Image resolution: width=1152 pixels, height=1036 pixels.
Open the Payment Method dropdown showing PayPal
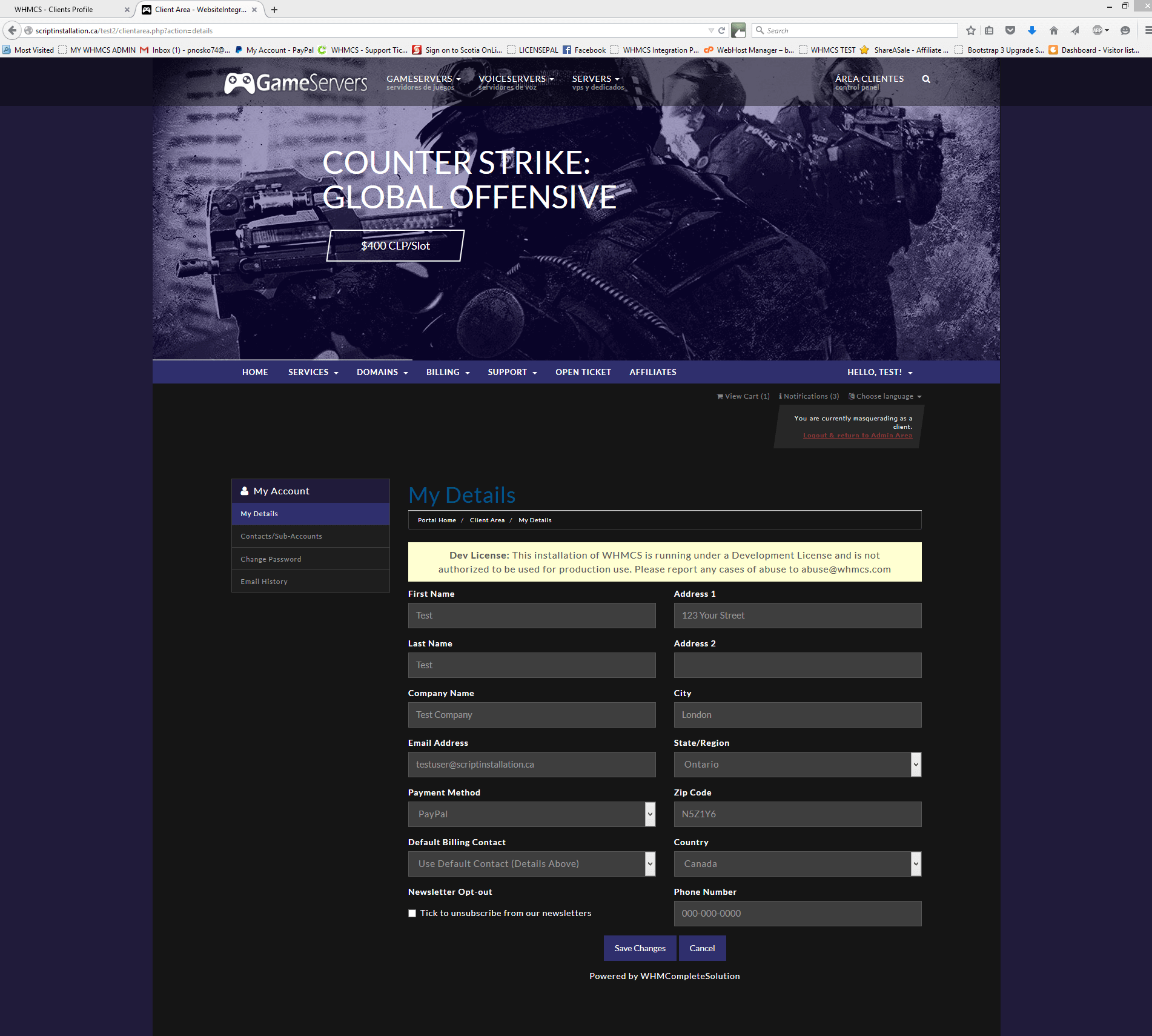[x=532, y=814]
